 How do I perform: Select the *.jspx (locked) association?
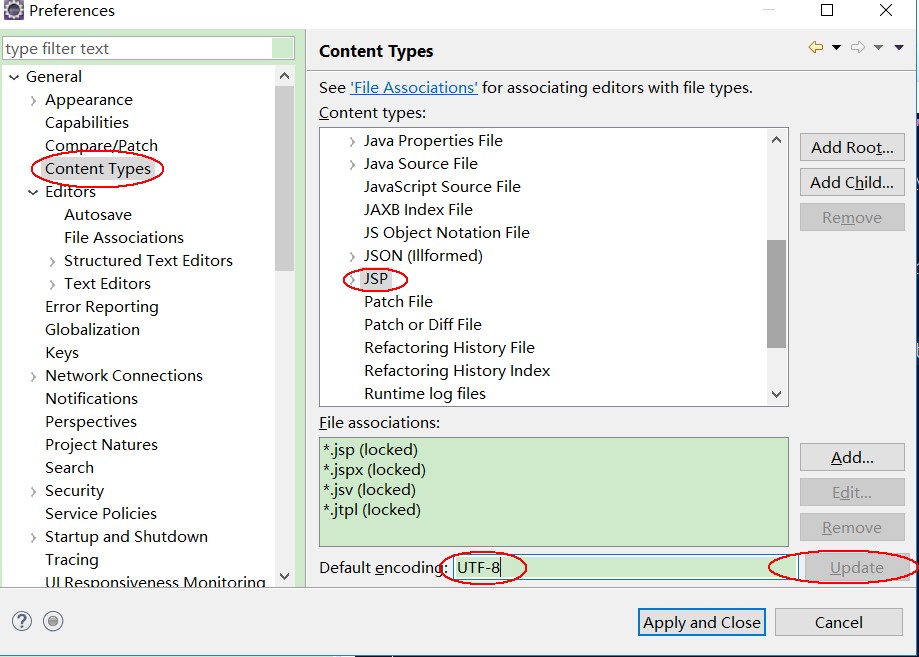tap(375, 469)
